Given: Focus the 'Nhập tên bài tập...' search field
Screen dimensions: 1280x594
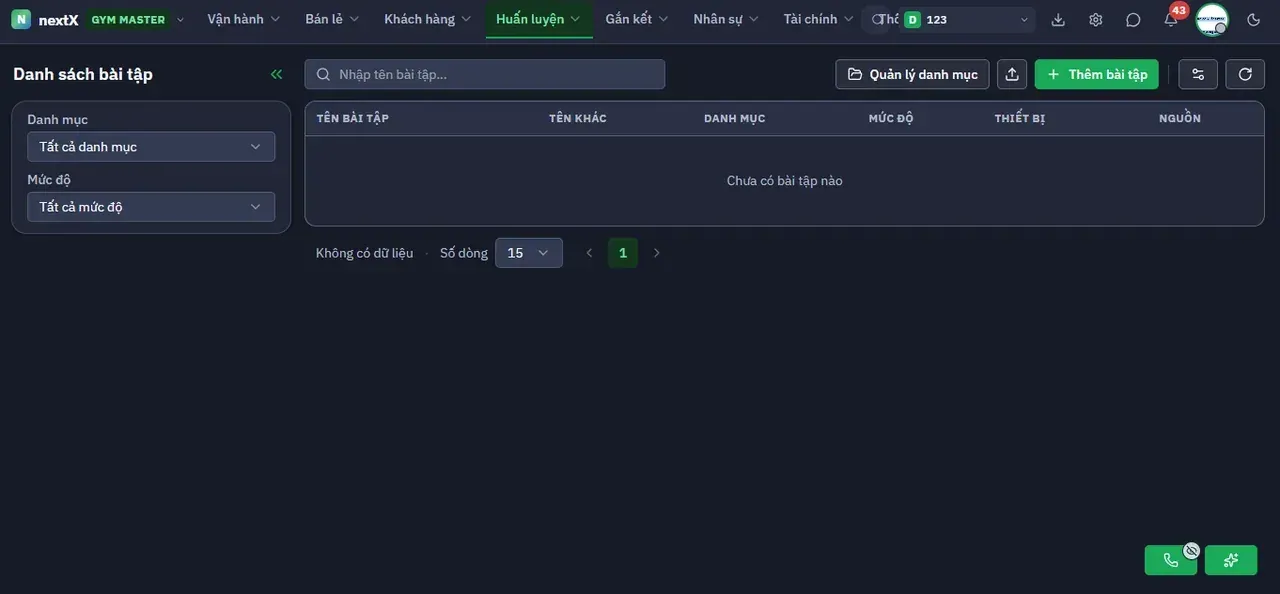Looking at the screenshot, I should (x=485, y=74).
